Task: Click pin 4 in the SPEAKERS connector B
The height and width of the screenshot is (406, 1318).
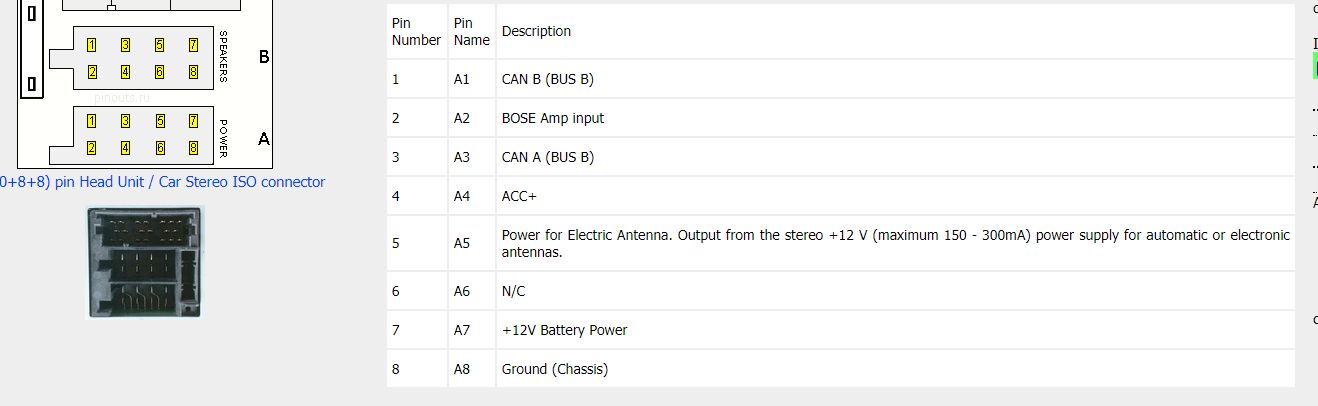Action: (125, 72)
